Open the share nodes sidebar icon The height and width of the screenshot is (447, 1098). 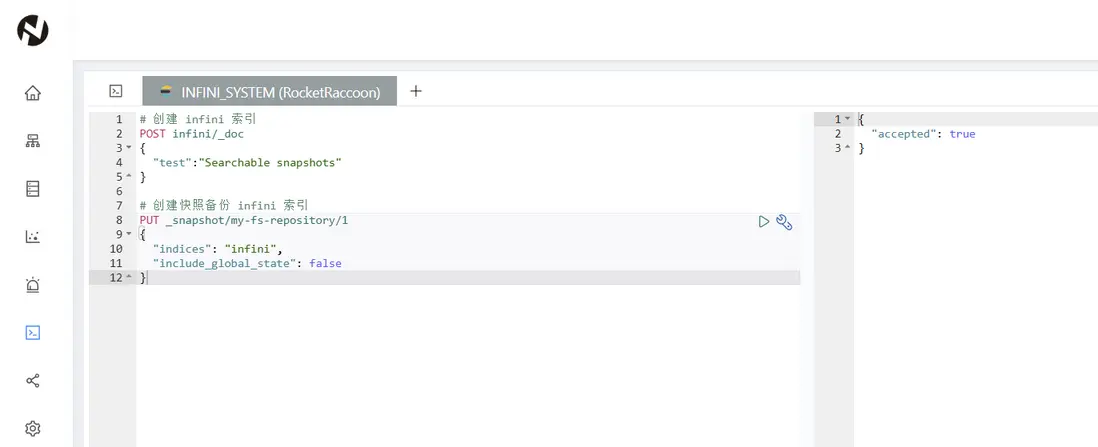(x=33, y=381)
